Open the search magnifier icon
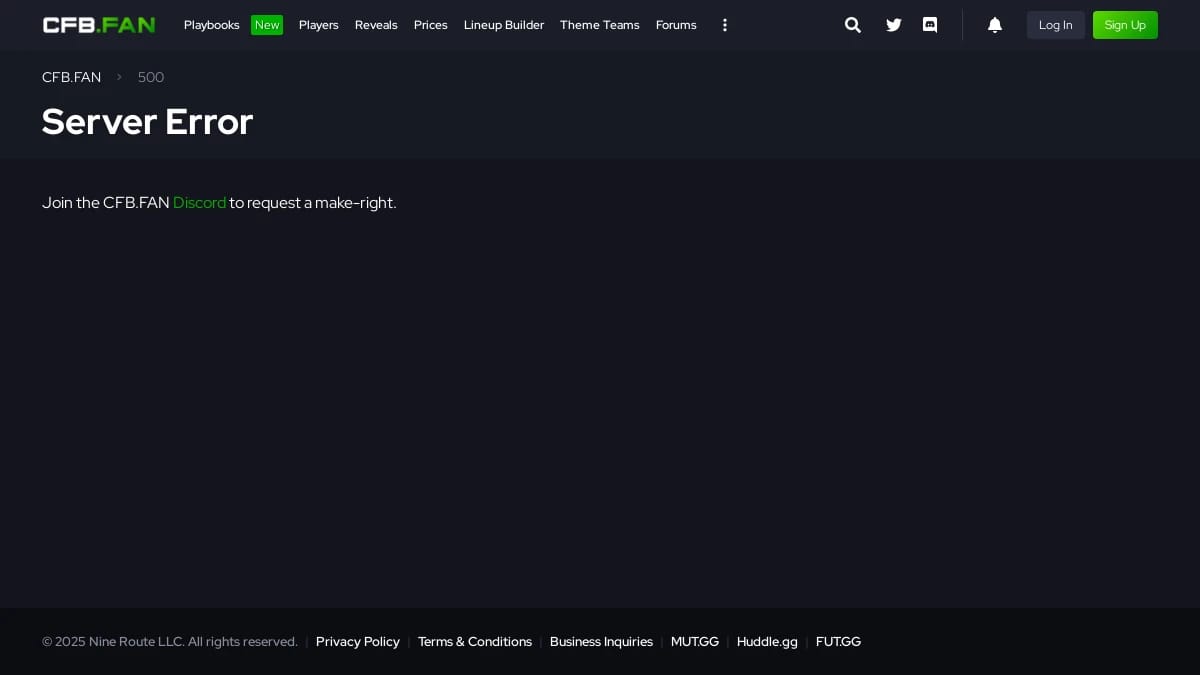1200x675 pixels. 852,25
